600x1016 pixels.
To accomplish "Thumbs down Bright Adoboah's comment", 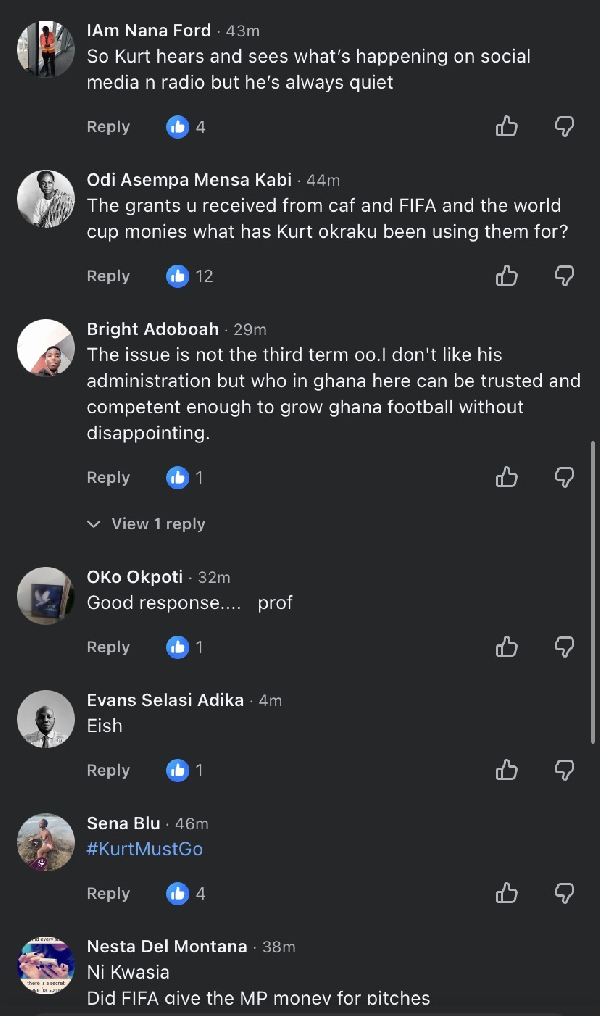I will tap(564, 478).
